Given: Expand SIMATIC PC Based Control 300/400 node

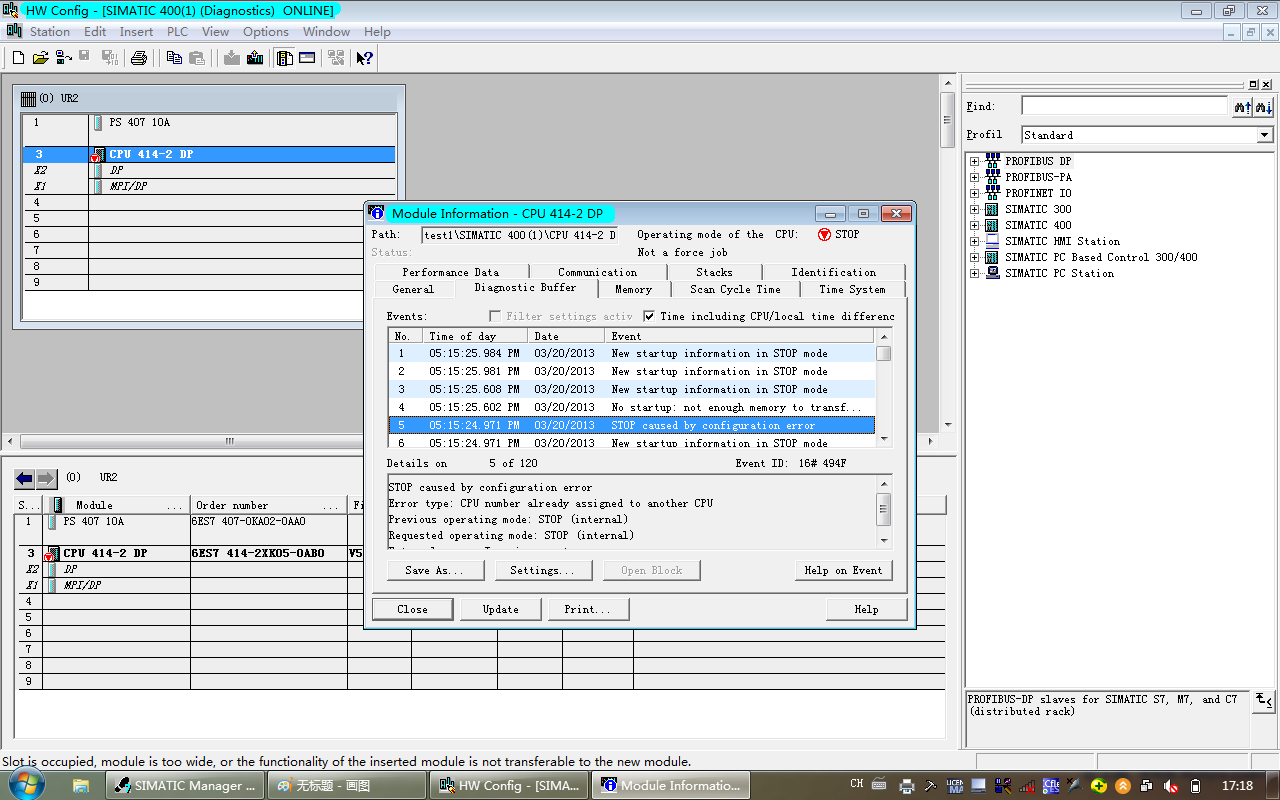Looking at the screenshot, I should tap(974, 257).
